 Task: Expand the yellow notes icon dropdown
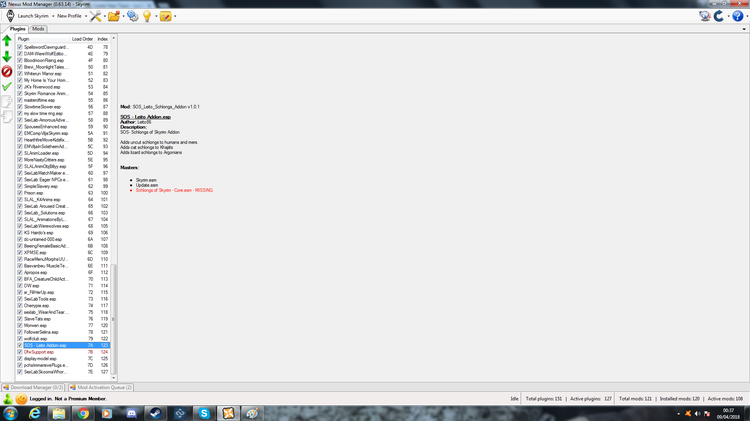click(x=175, y=16)
